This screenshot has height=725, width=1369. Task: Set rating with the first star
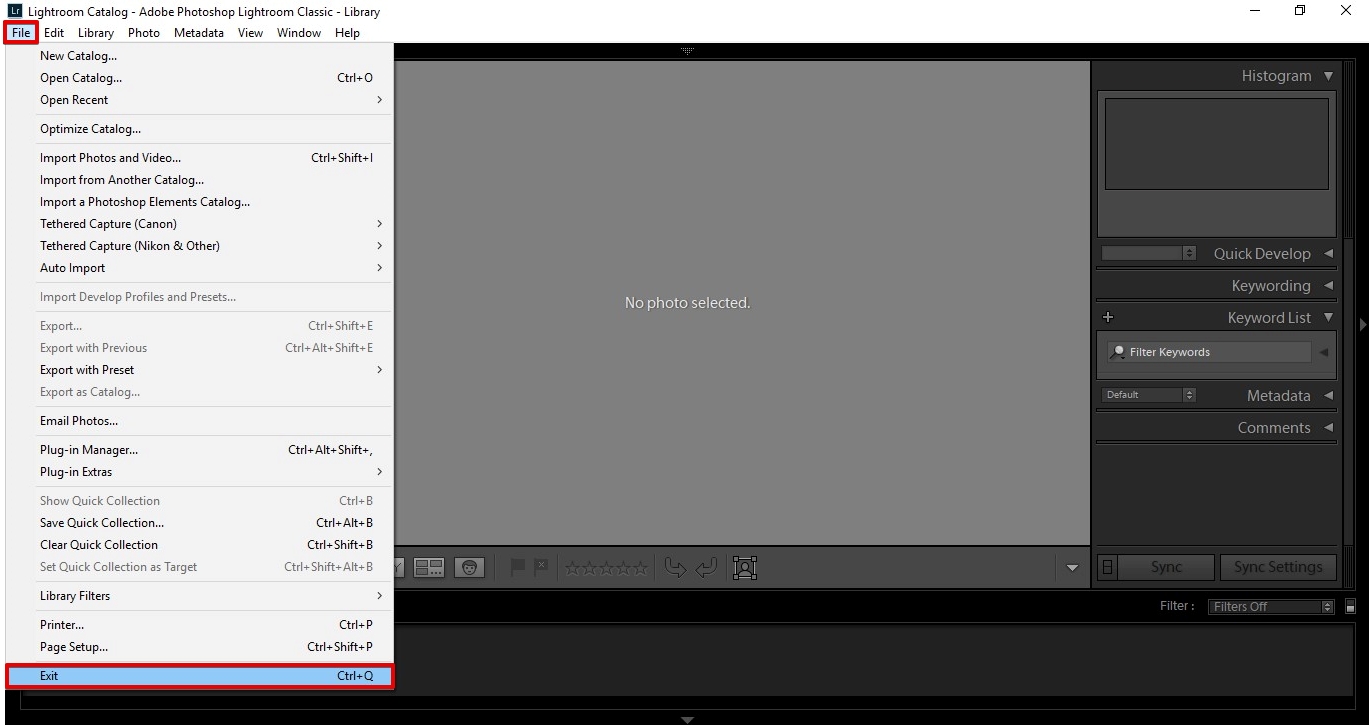(x=573, y=568)
